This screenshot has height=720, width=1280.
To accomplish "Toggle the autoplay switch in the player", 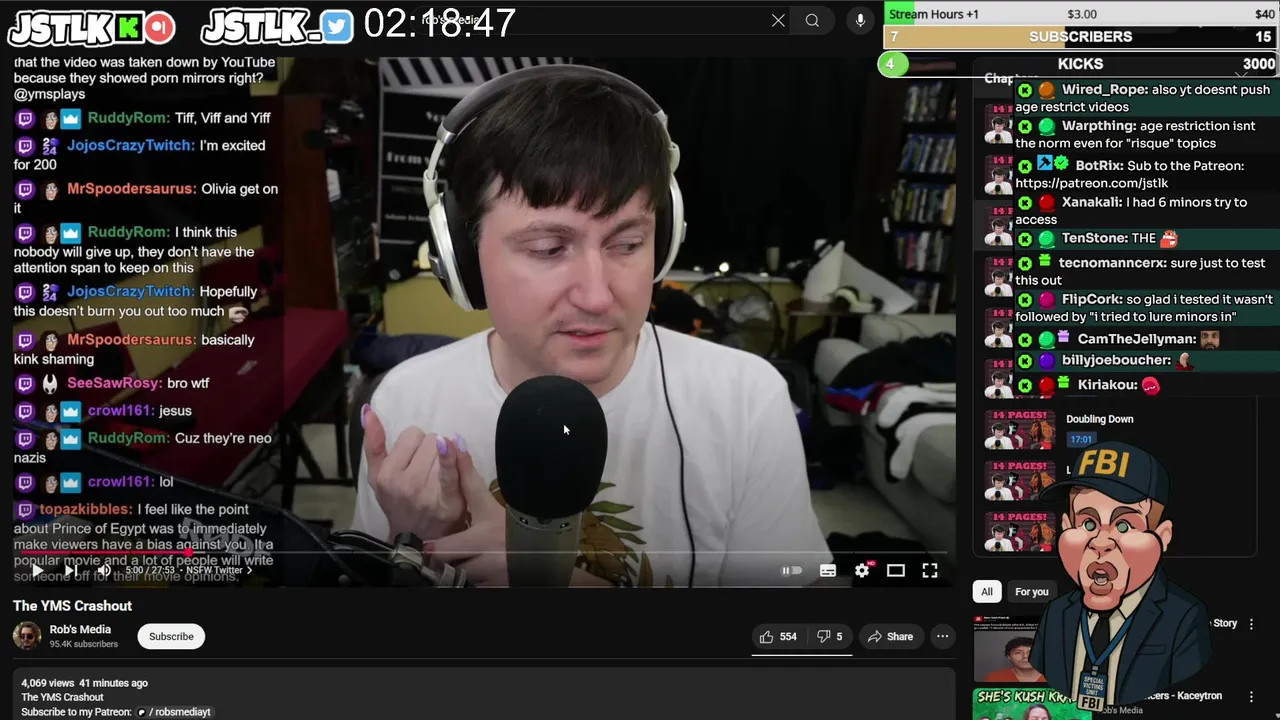I will coord(791,570).
